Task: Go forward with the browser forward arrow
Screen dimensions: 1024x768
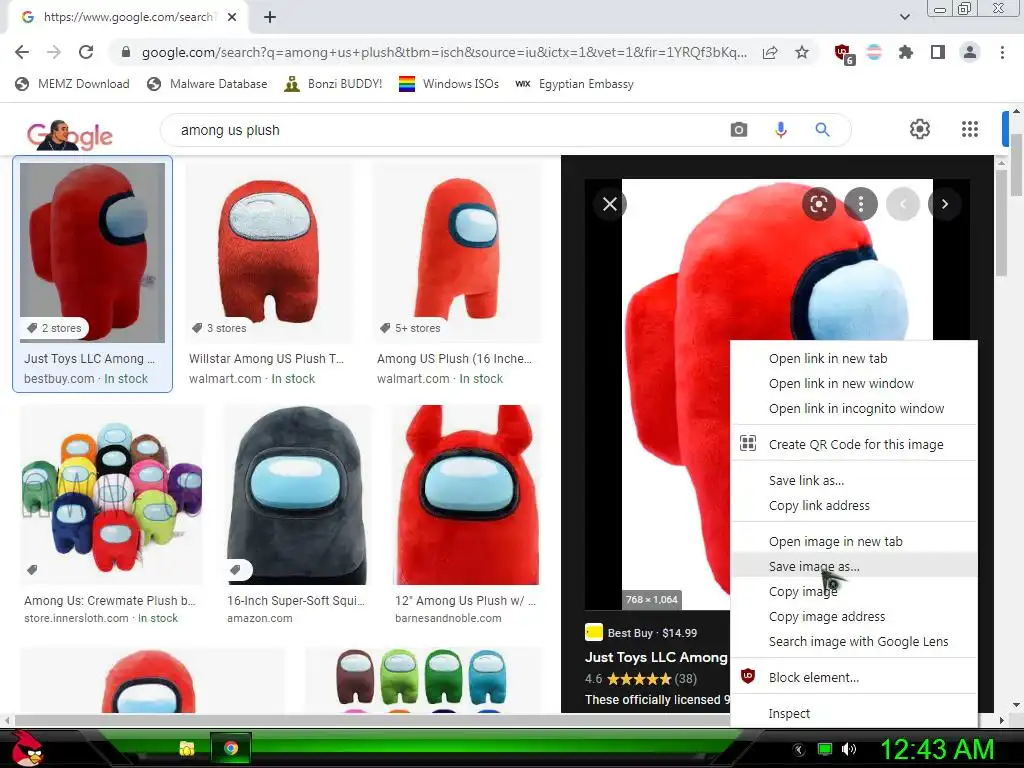Action: pyautogui.click(x=54, y=52)
